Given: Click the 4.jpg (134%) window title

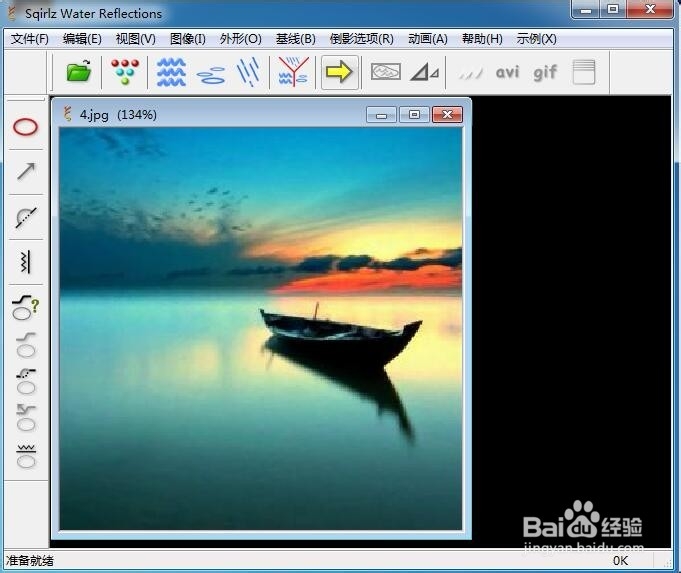Looking at the screenshot, I should (118, 115).
